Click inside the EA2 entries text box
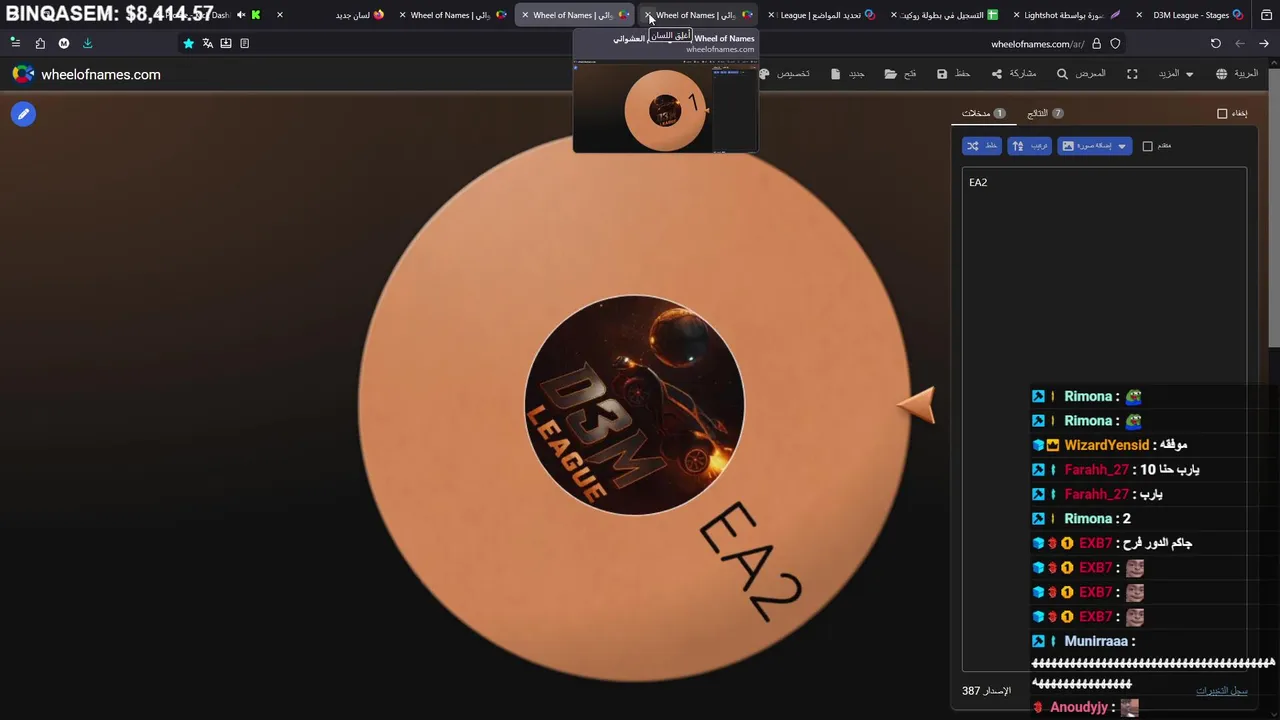The image size is (1280, 720). 1104,420
